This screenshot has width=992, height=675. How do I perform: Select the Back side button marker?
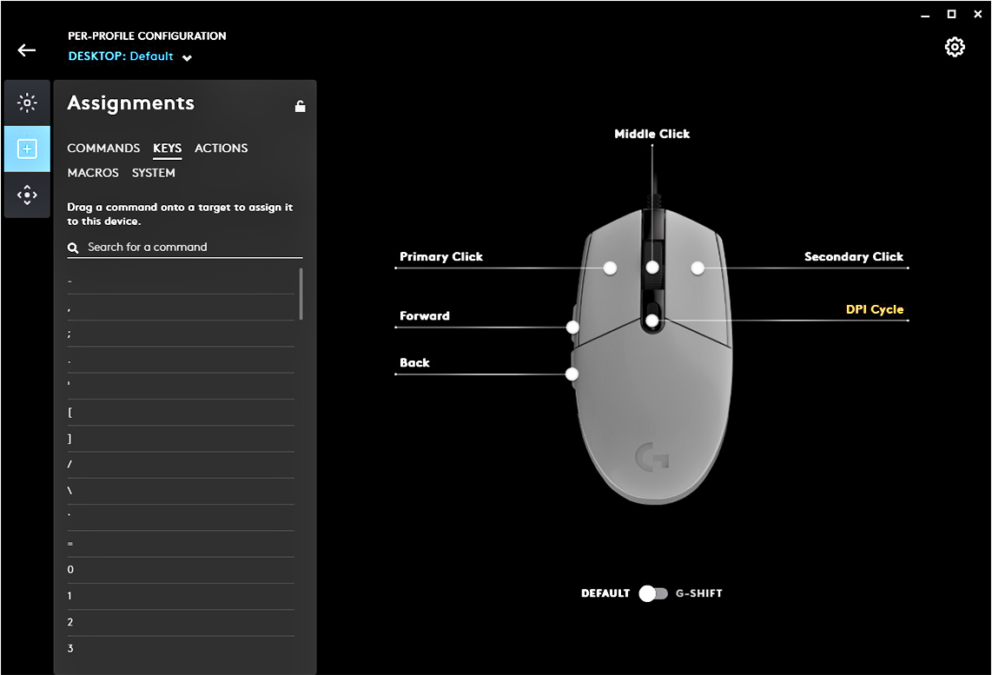[572, 374]
